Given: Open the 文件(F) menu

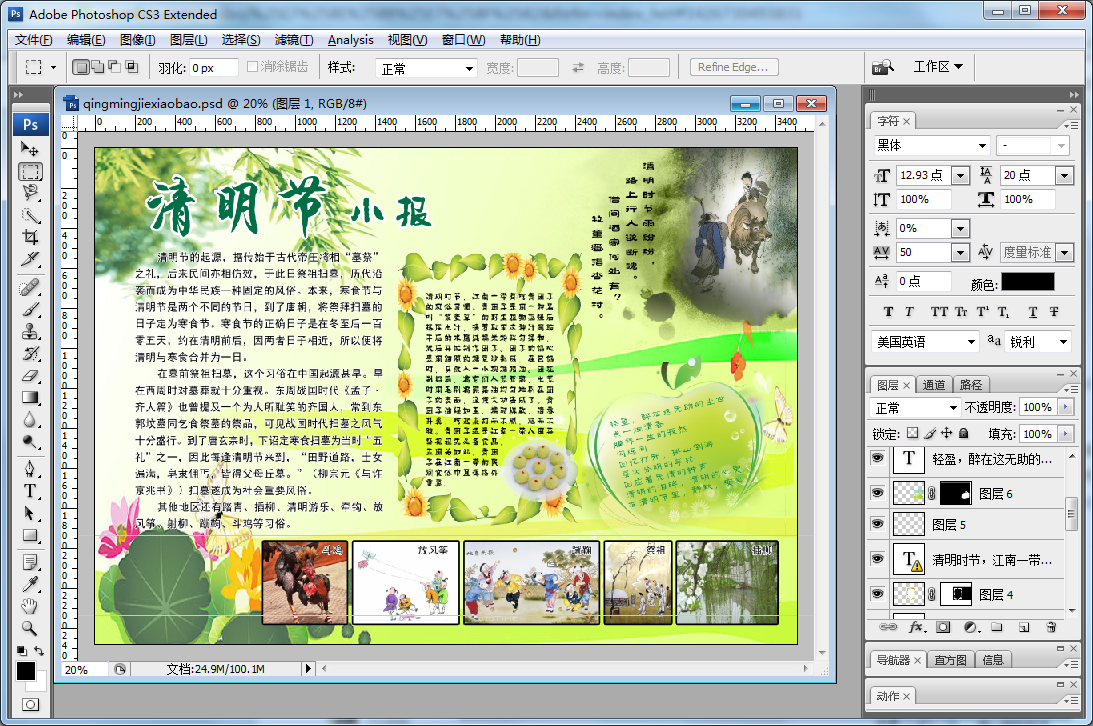Looking at the screenshot, I should pyautogui.click(x=33, y=40).
